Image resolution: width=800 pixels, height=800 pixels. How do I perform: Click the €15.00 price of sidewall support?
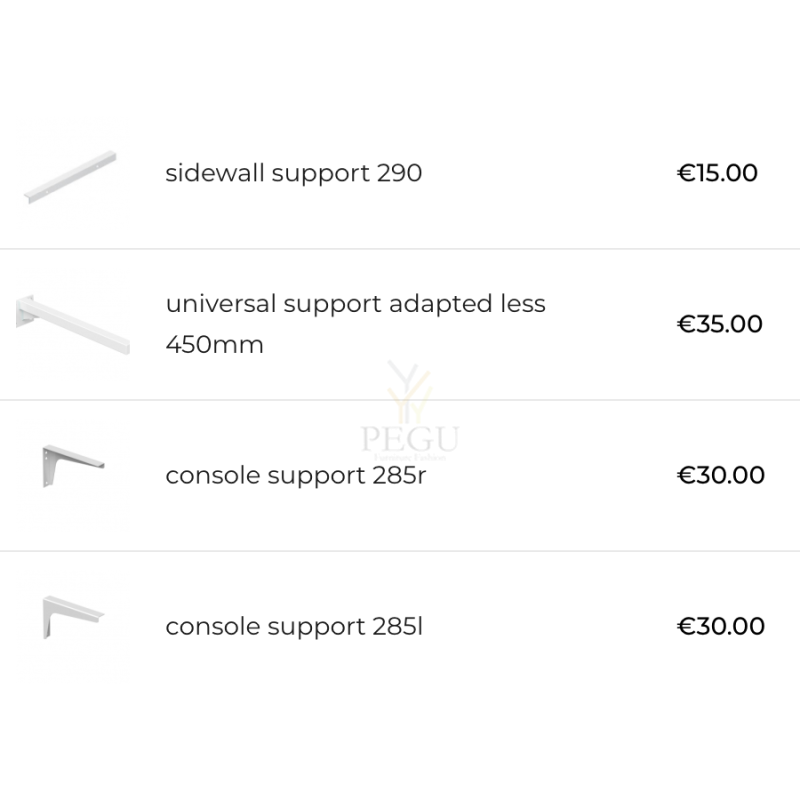(x=717, y=173)
